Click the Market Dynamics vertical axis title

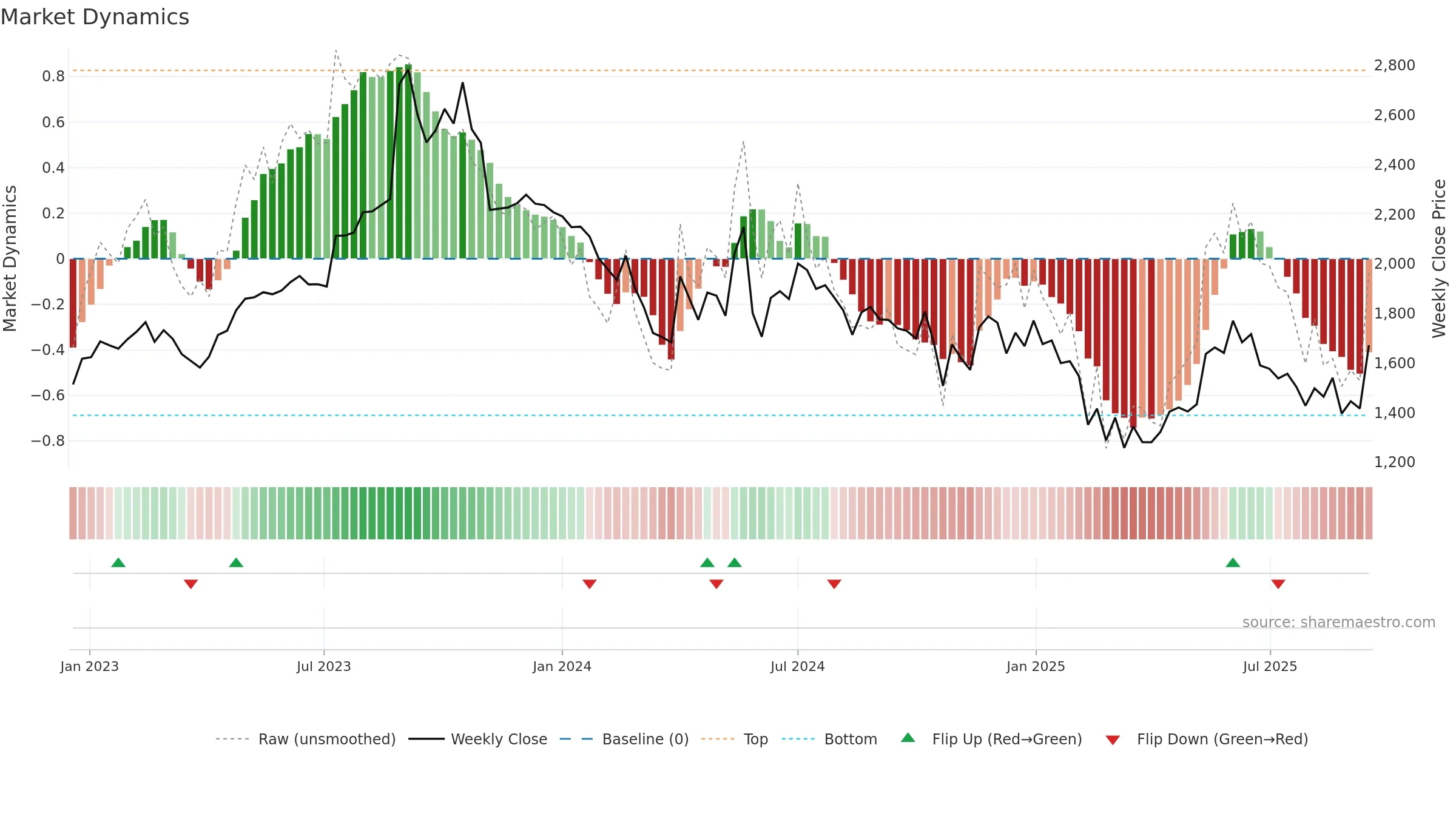coord(10,258)
